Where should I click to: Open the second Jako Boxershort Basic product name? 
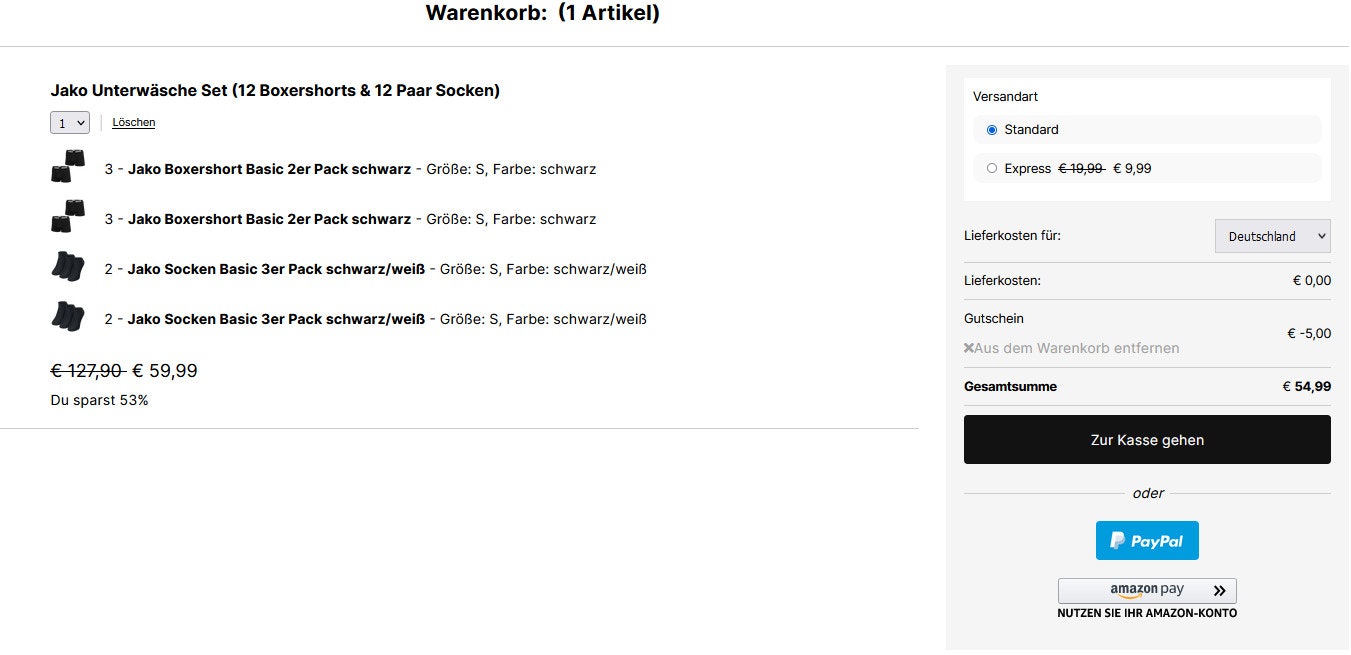[x=269, y=219]
